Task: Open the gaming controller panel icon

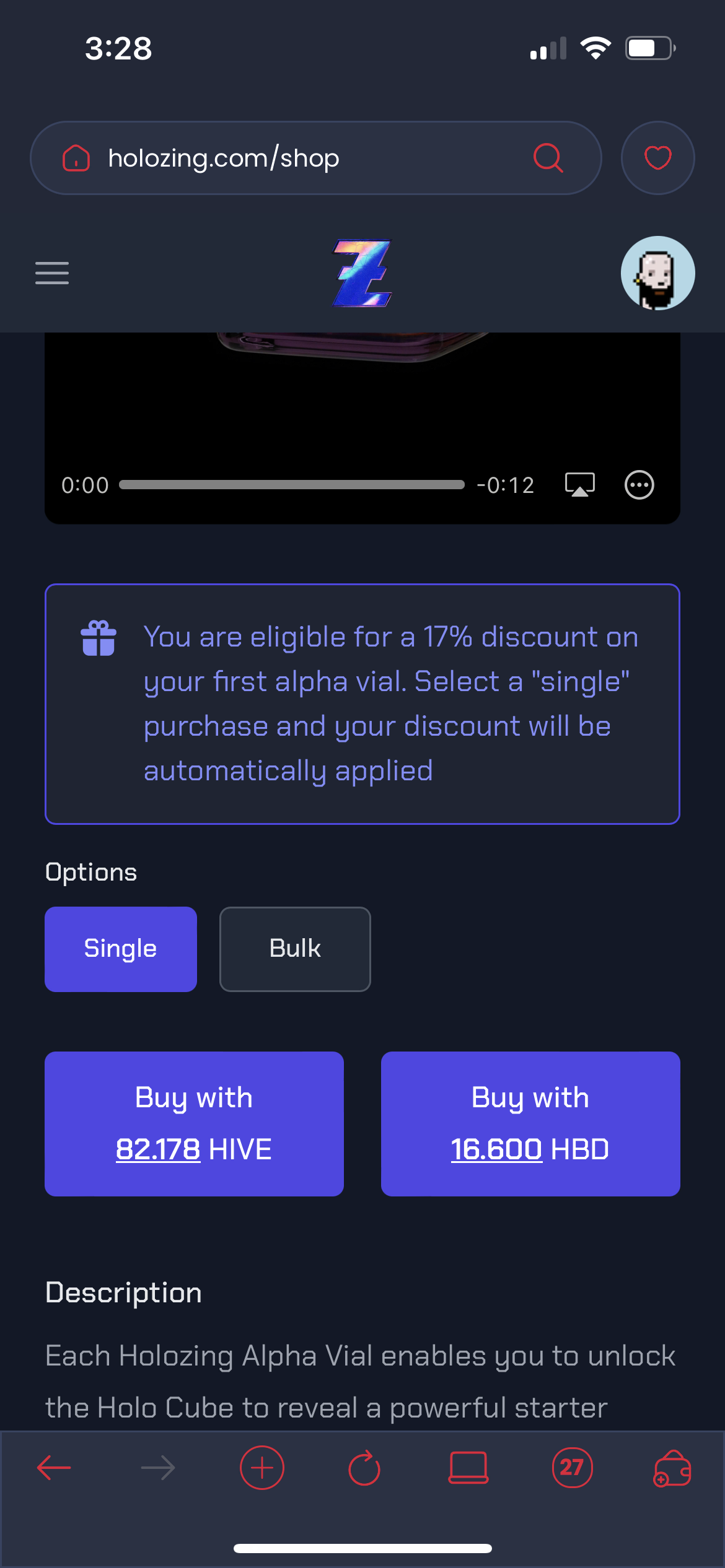Action: (672, 1469)
